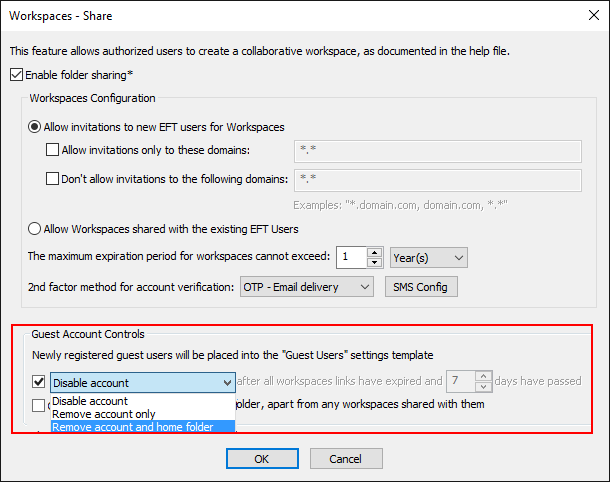Check Don't allow invitations to following domains
Viewport: 610px width, 482px height.
click(x=54, y=179)
